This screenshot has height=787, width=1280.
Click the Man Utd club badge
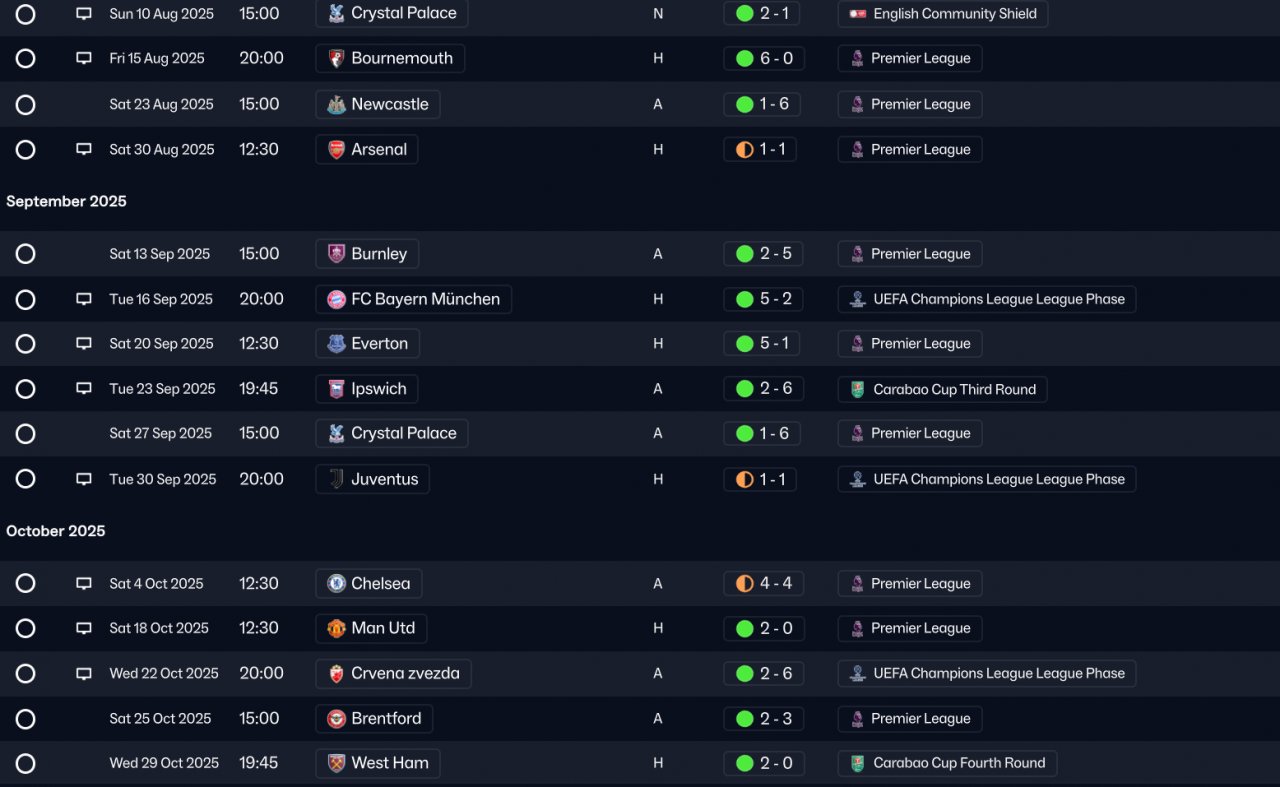pos(337,628)
